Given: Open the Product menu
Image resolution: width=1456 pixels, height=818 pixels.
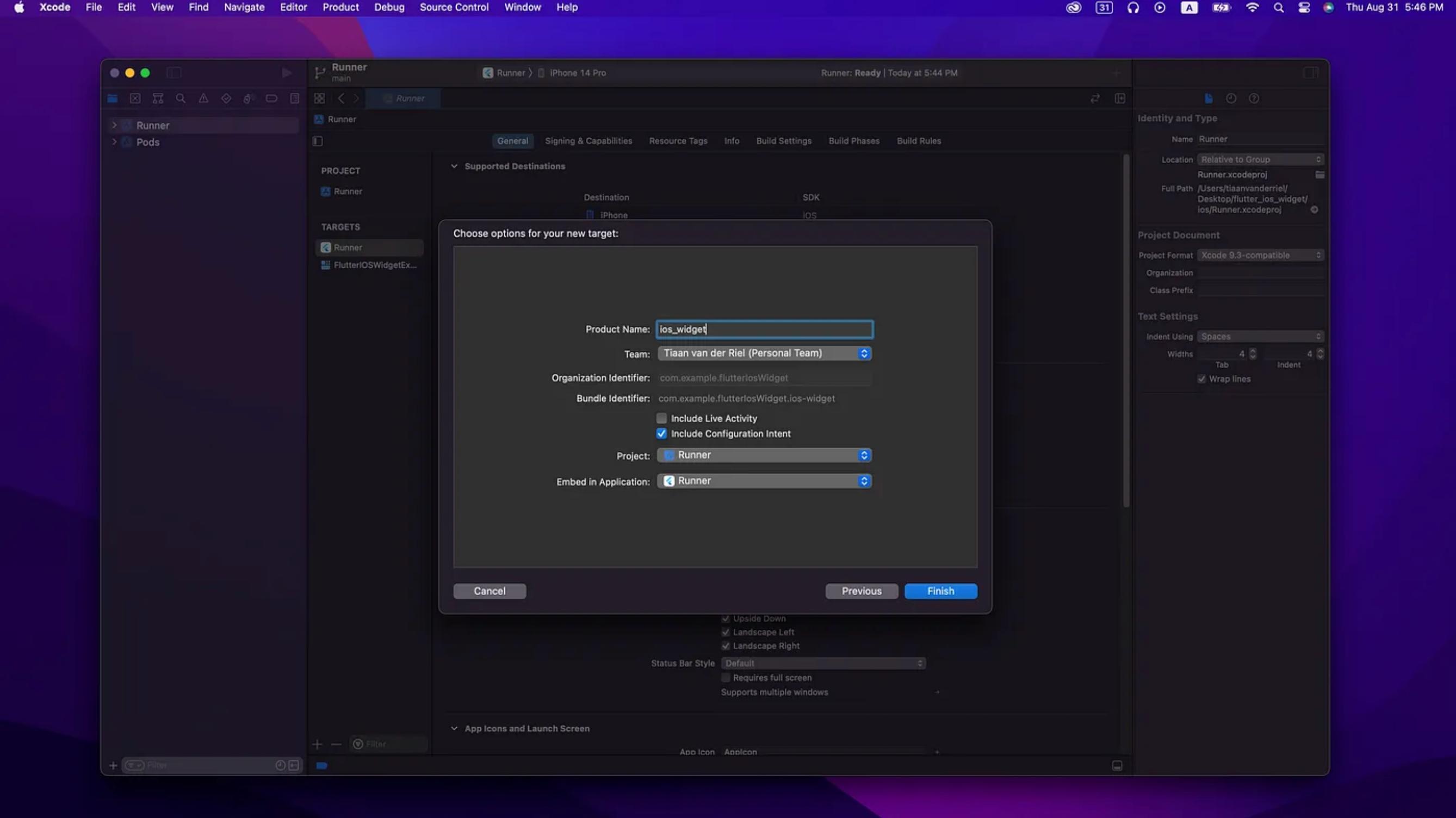Looking at the screenshot, I should pyautogui.click(x=340, y=8).
